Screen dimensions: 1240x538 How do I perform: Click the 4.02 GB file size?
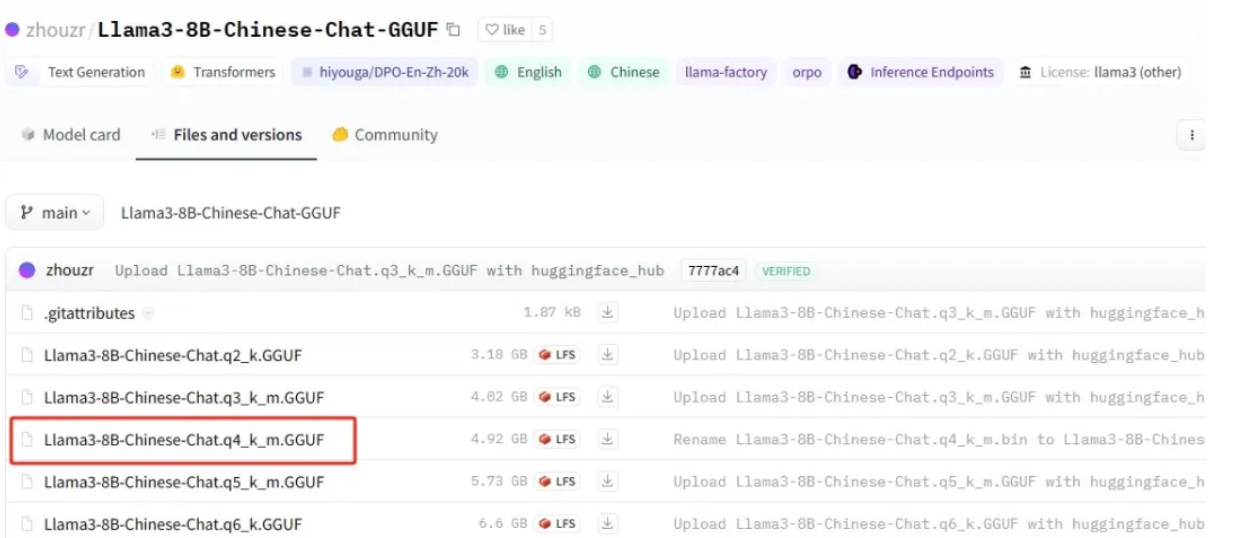click(x=499, y=397)
